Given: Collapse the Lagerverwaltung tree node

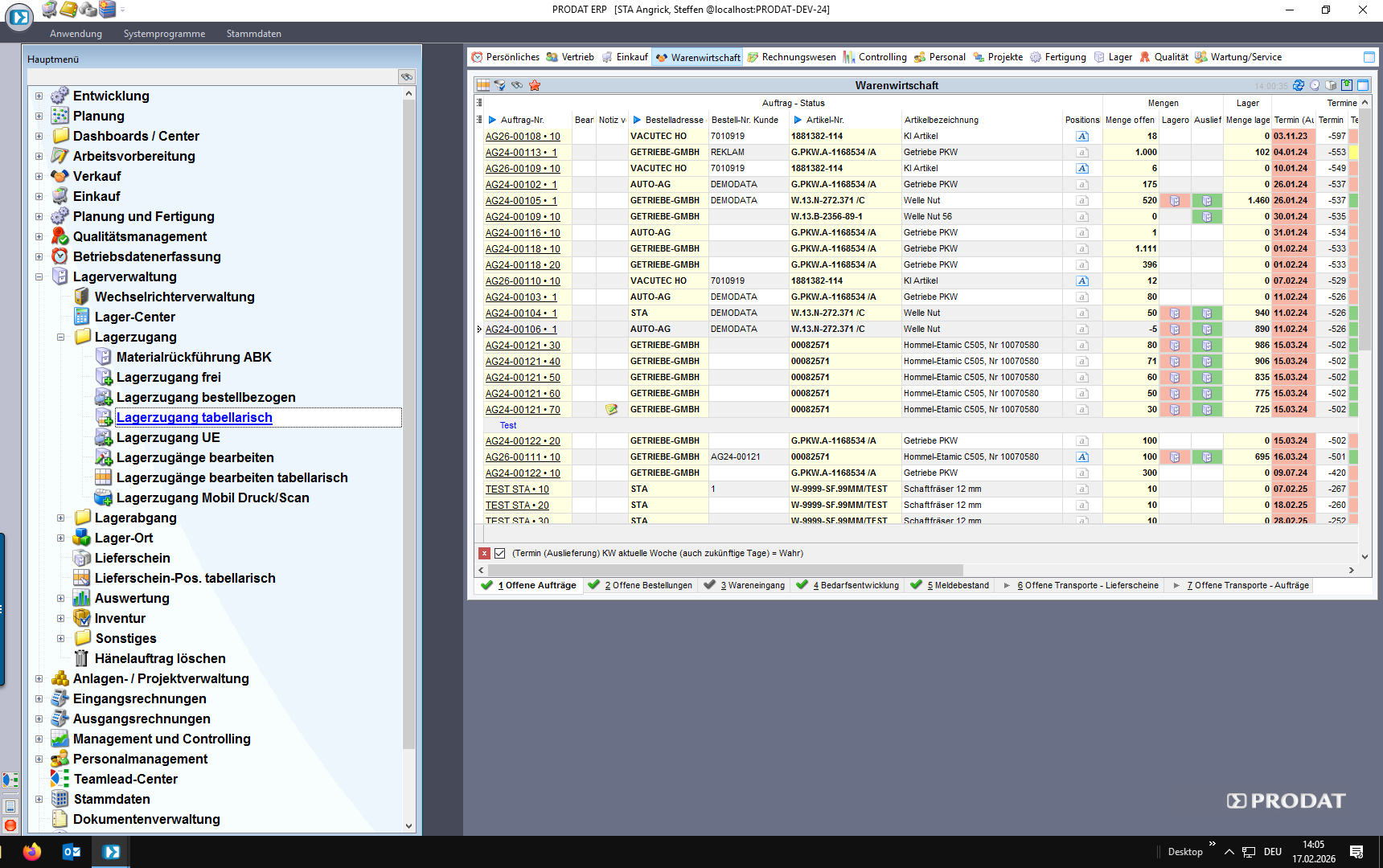Looking at the screenshot, I should pyautogui.click(x=39, y=277).
